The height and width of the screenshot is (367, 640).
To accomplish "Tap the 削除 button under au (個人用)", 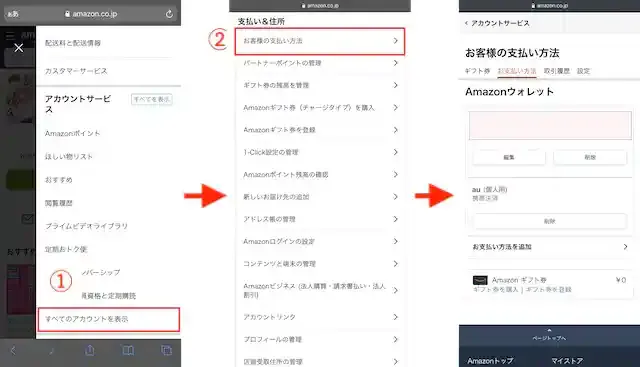I will 550,221.
